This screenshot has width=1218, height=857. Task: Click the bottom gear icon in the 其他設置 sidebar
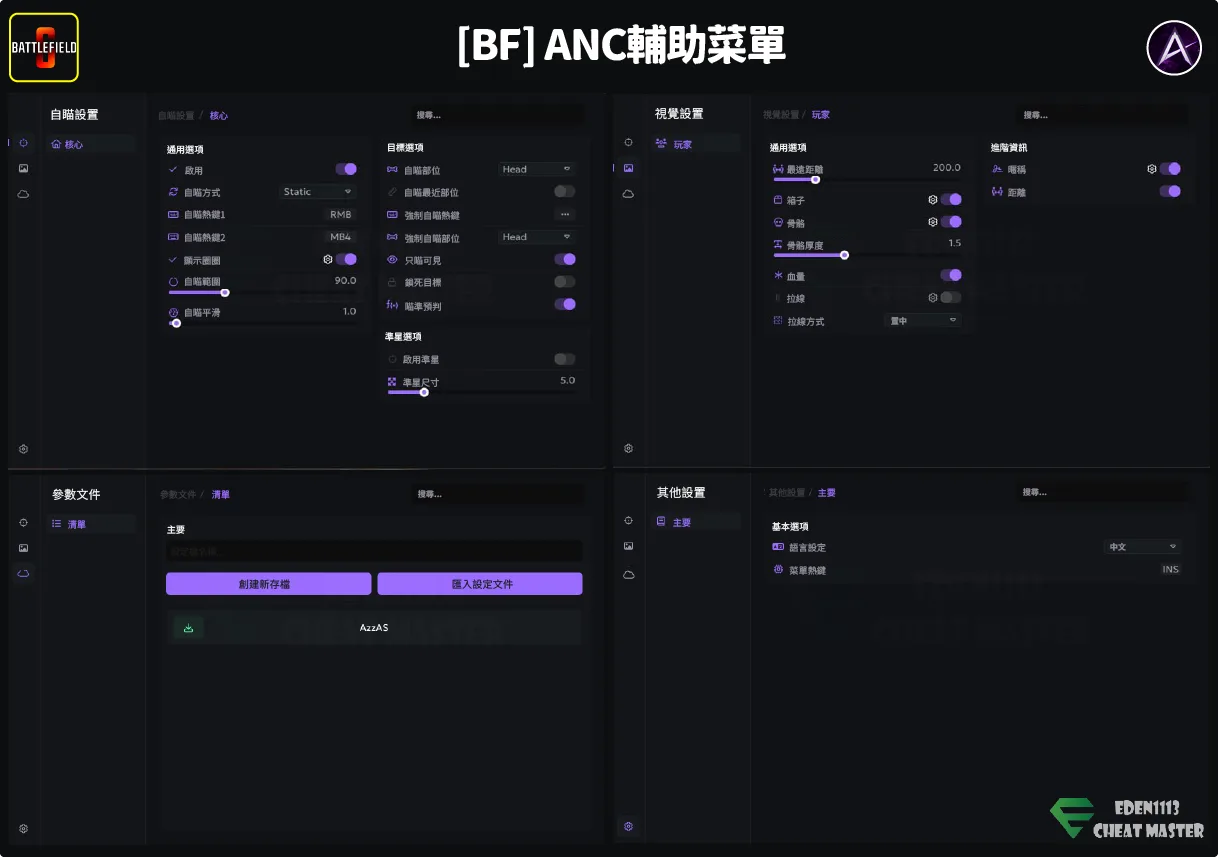coord(628,826)
